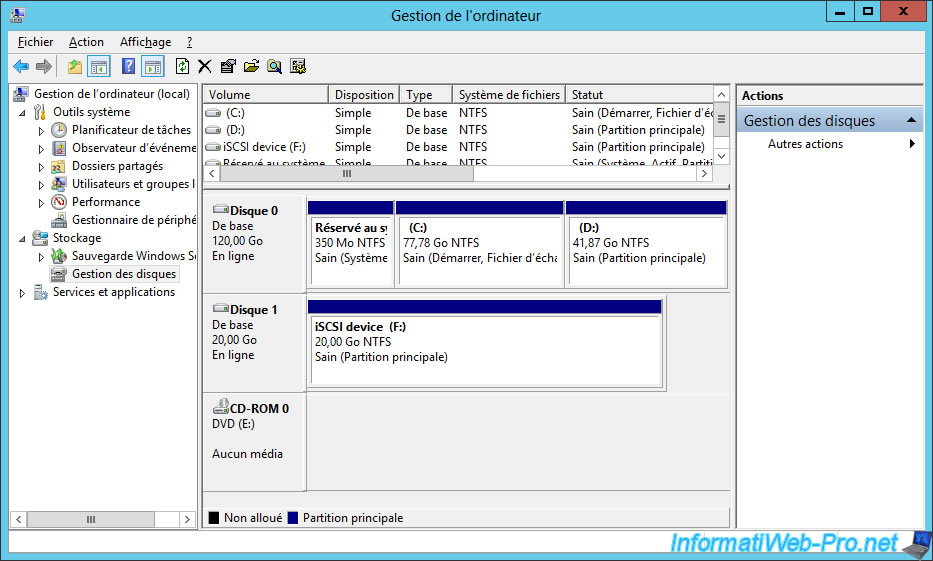
Task: Collapse the Stockage tree node
Action: (23, 238)
